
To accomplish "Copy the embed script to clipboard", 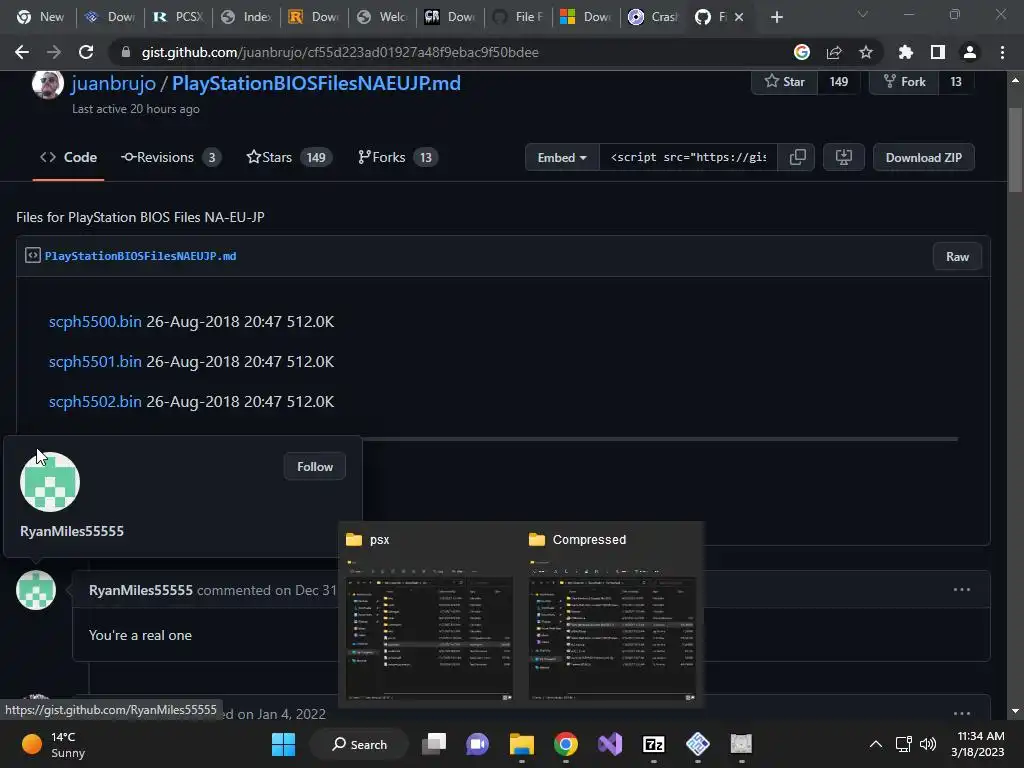I will click(x=797, y=157).
